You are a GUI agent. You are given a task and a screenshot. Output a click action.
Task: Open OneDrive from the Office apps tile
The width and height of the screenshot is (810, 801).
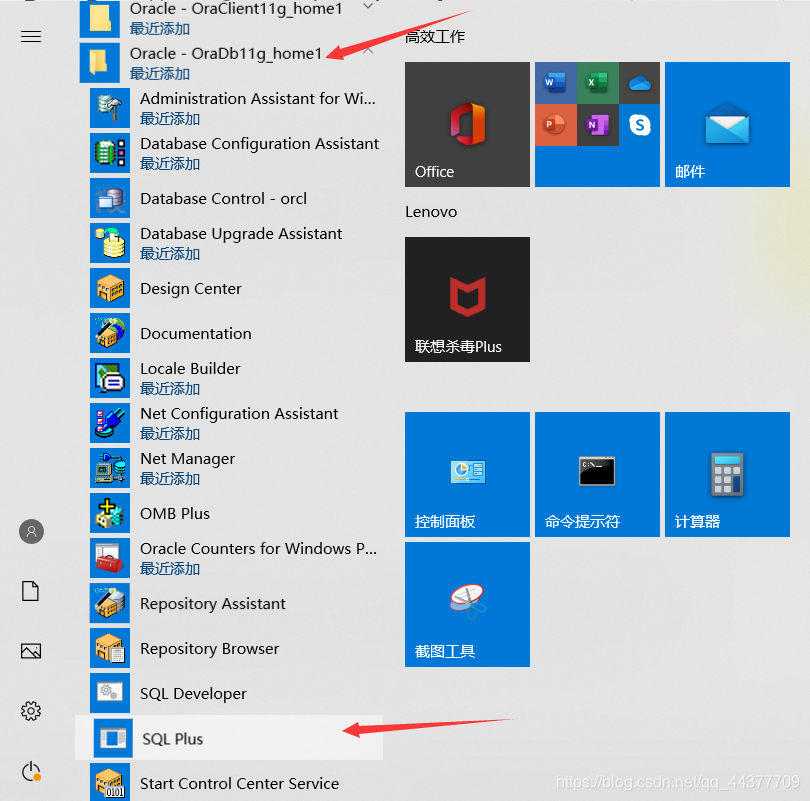point(640,83)
